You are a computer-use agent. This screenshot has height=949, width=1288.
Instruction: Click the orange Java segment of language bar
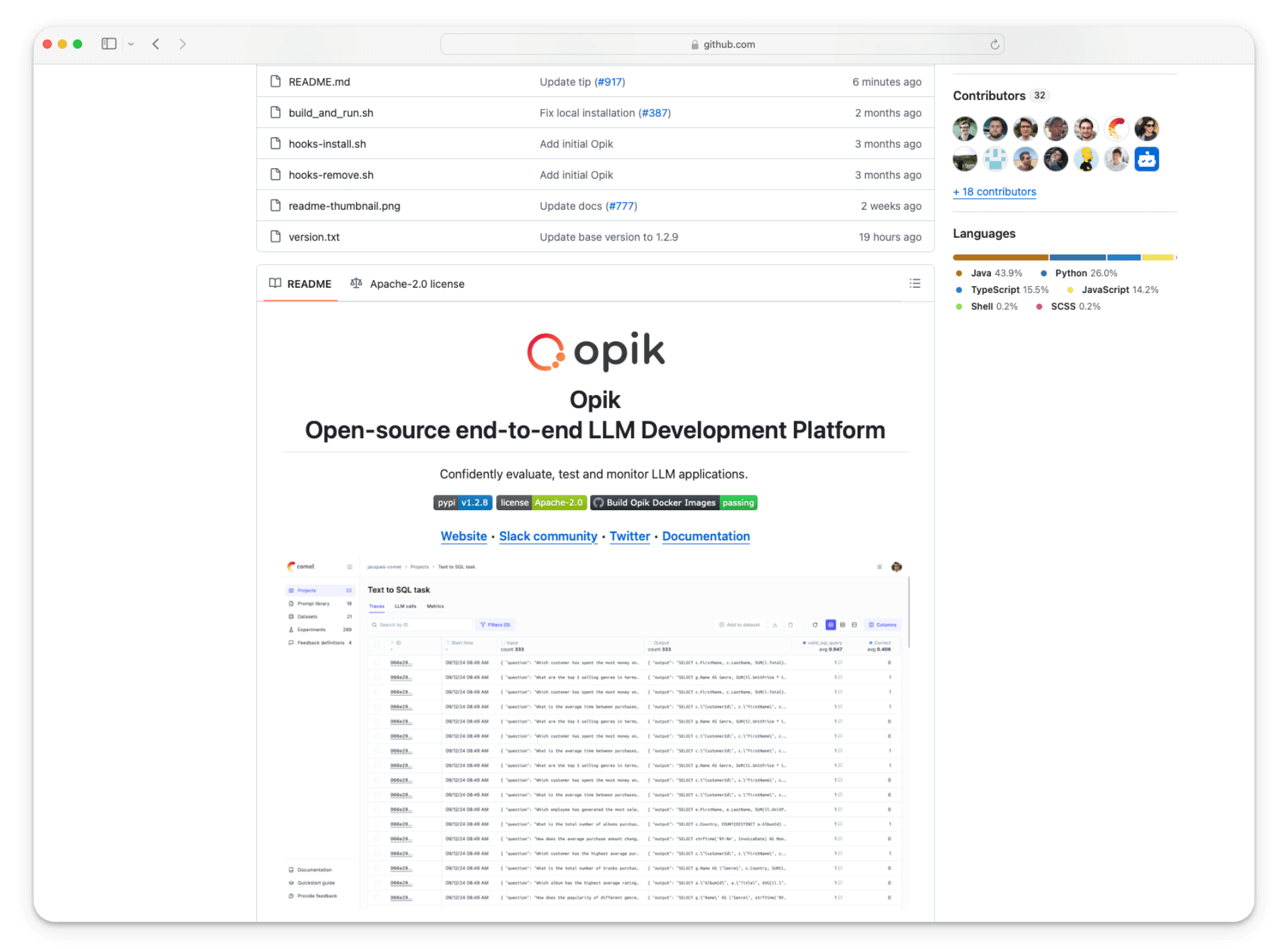tap(1000, 257)
